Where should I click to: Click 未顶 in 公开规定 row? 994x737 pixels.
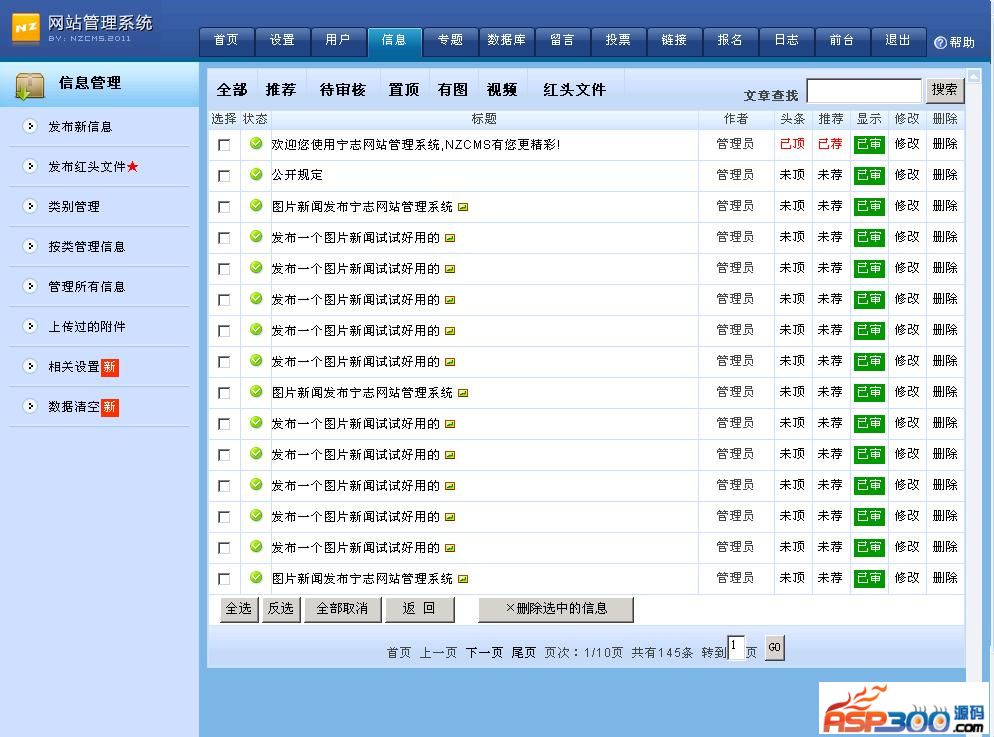(792, 175)
